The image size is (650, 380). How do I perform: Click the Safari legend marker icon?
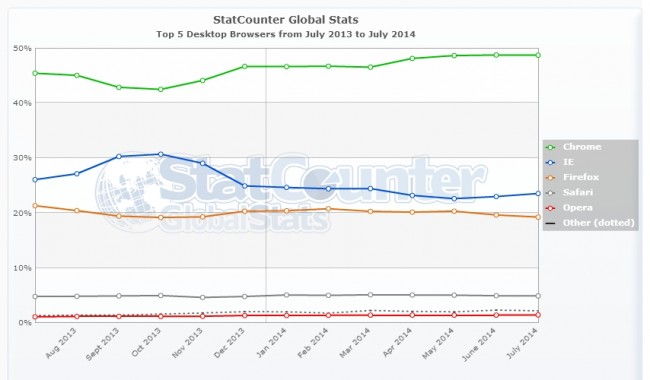[551, 193]
